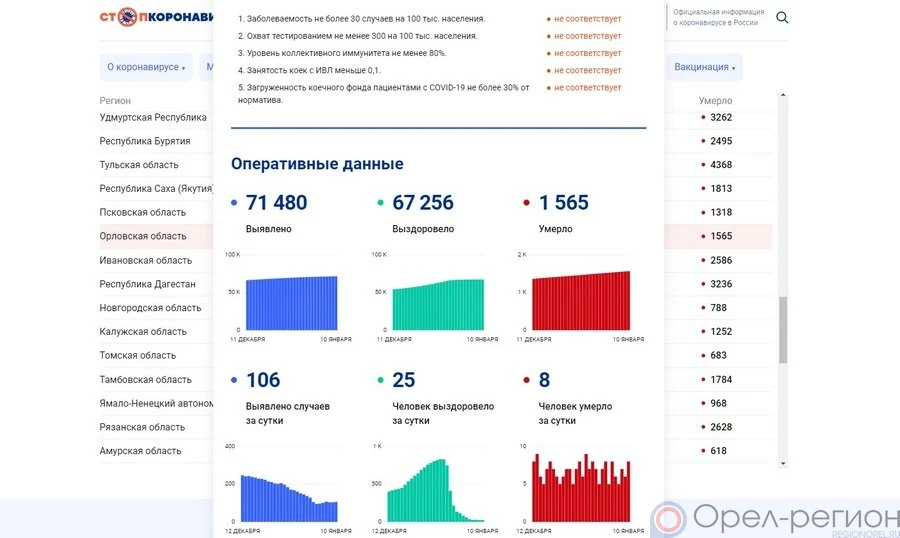This screenshot has height=538, width=900.
Task: Click the Стопкоронавирус logo
Action: coord(155,17)
